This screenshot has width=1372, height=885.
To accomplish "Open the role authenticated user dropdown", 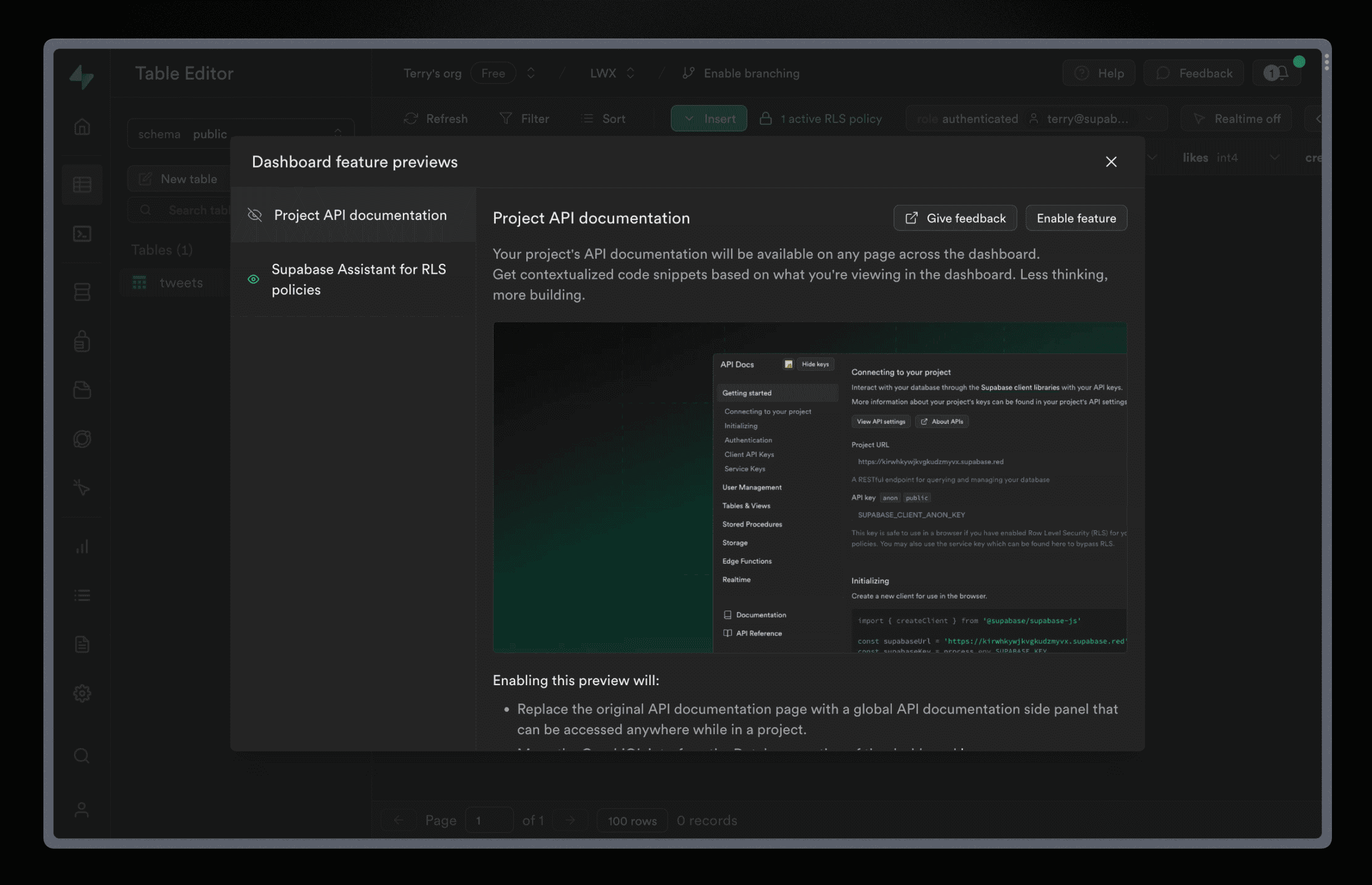I will 1037,119.
